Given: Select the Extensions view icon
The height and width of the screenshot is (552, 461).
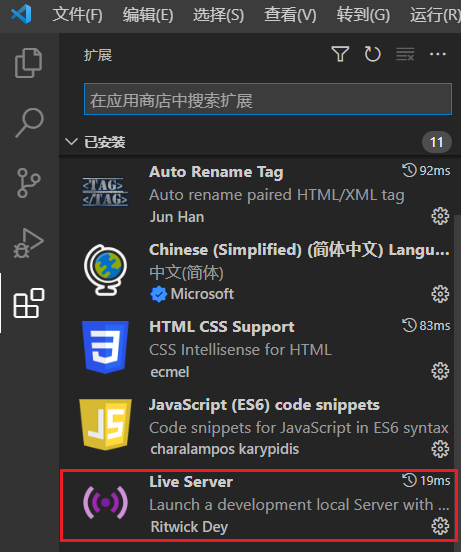Looking at the screenshot, I should [29, 303].
